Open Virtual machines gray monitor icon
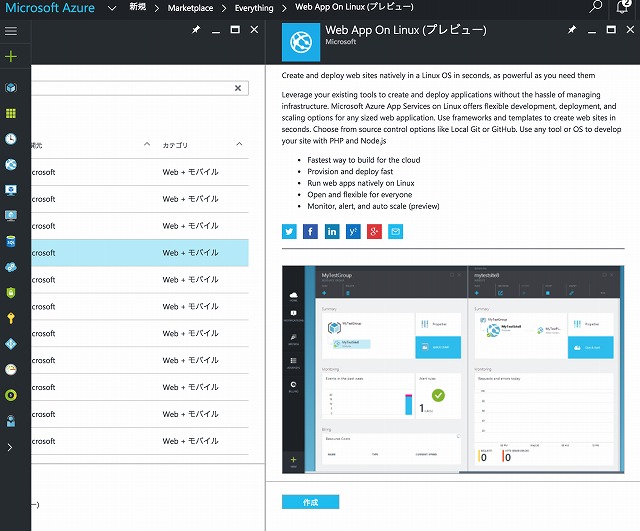 [11, 216]
